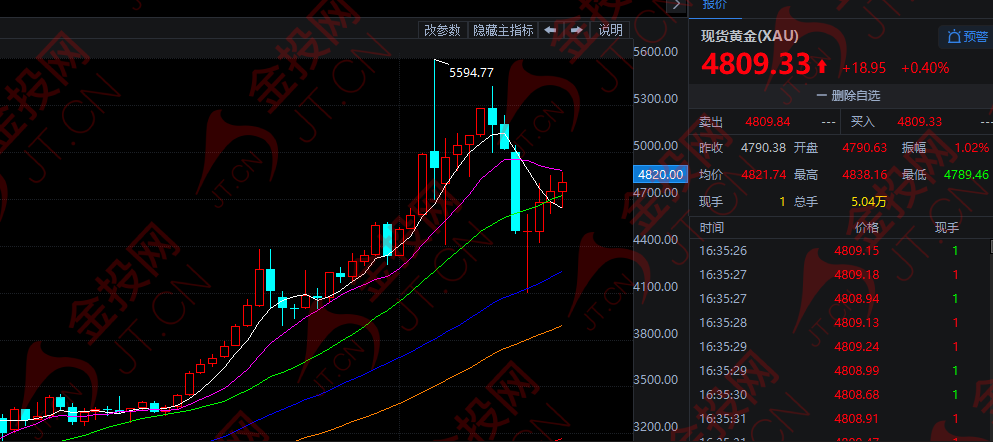
Task: Click the blue 4820.00 price axis marker
Action: [x=661, y=175]
